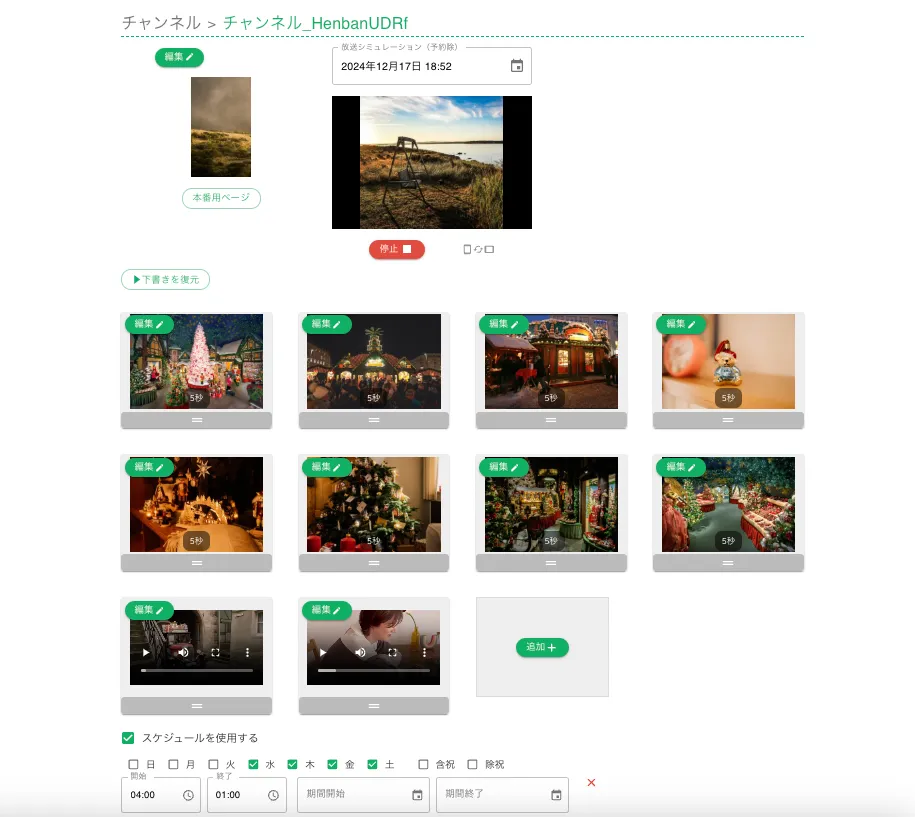Play the first video in the bottom row
Image resolution: width=915 pixels, height=817 pixels.
click(146, 653)
